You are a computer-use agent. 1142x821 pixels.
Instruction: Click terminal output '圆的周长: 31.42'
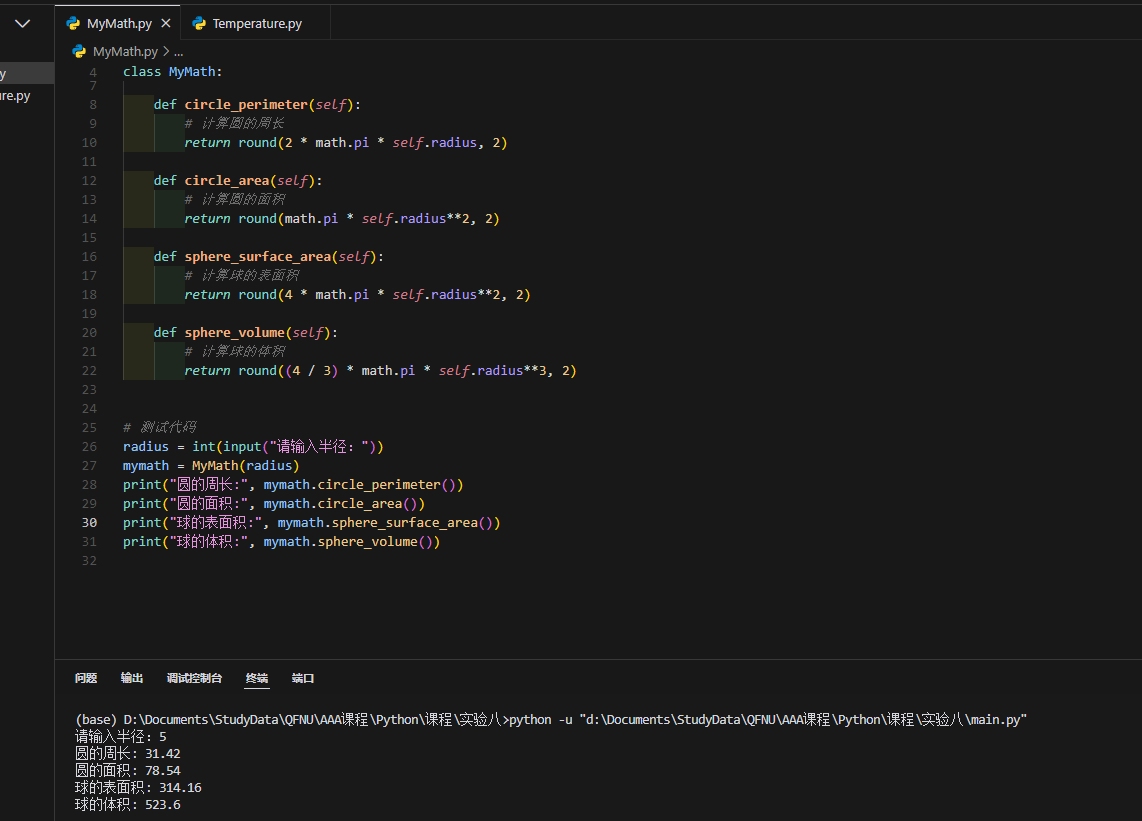[x=127, y=753]
